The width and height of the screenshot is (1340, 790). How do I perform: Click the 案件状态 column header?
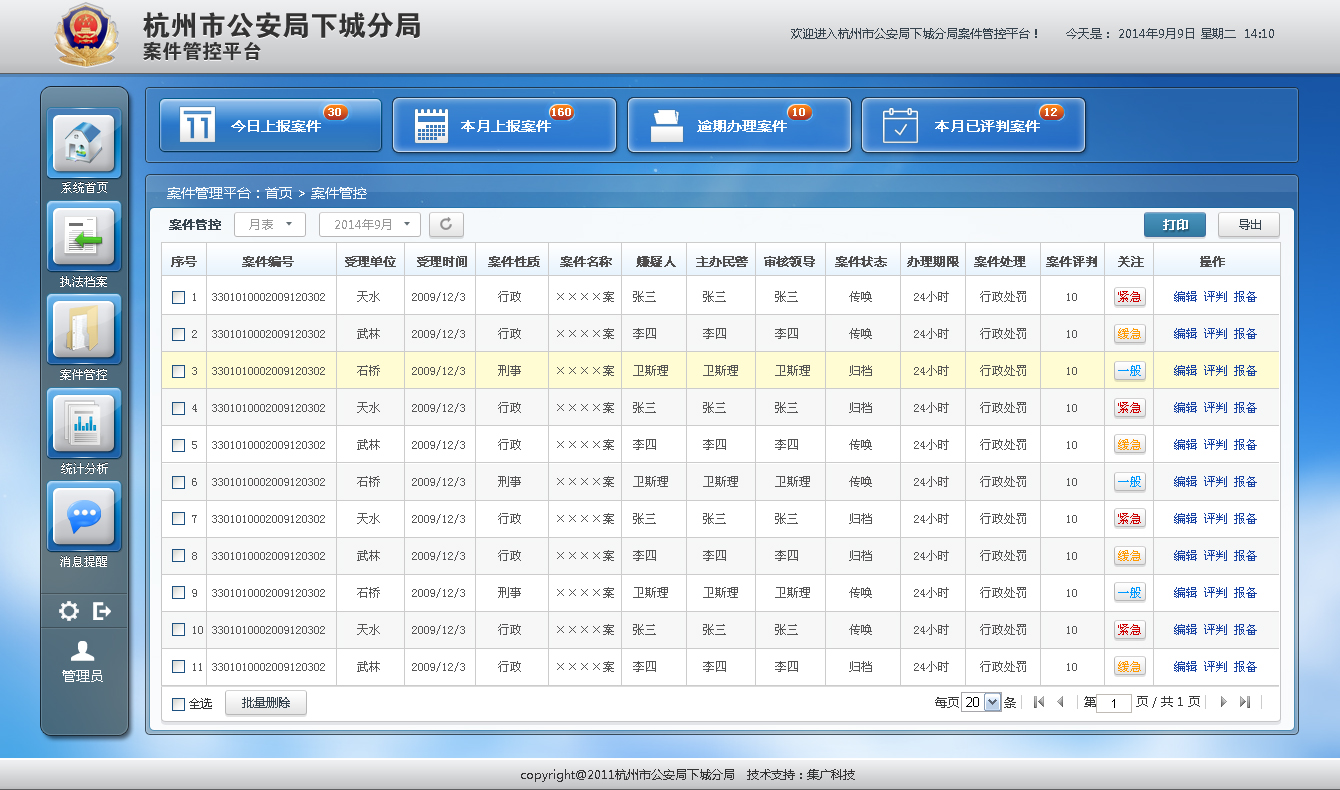[862, 260]
